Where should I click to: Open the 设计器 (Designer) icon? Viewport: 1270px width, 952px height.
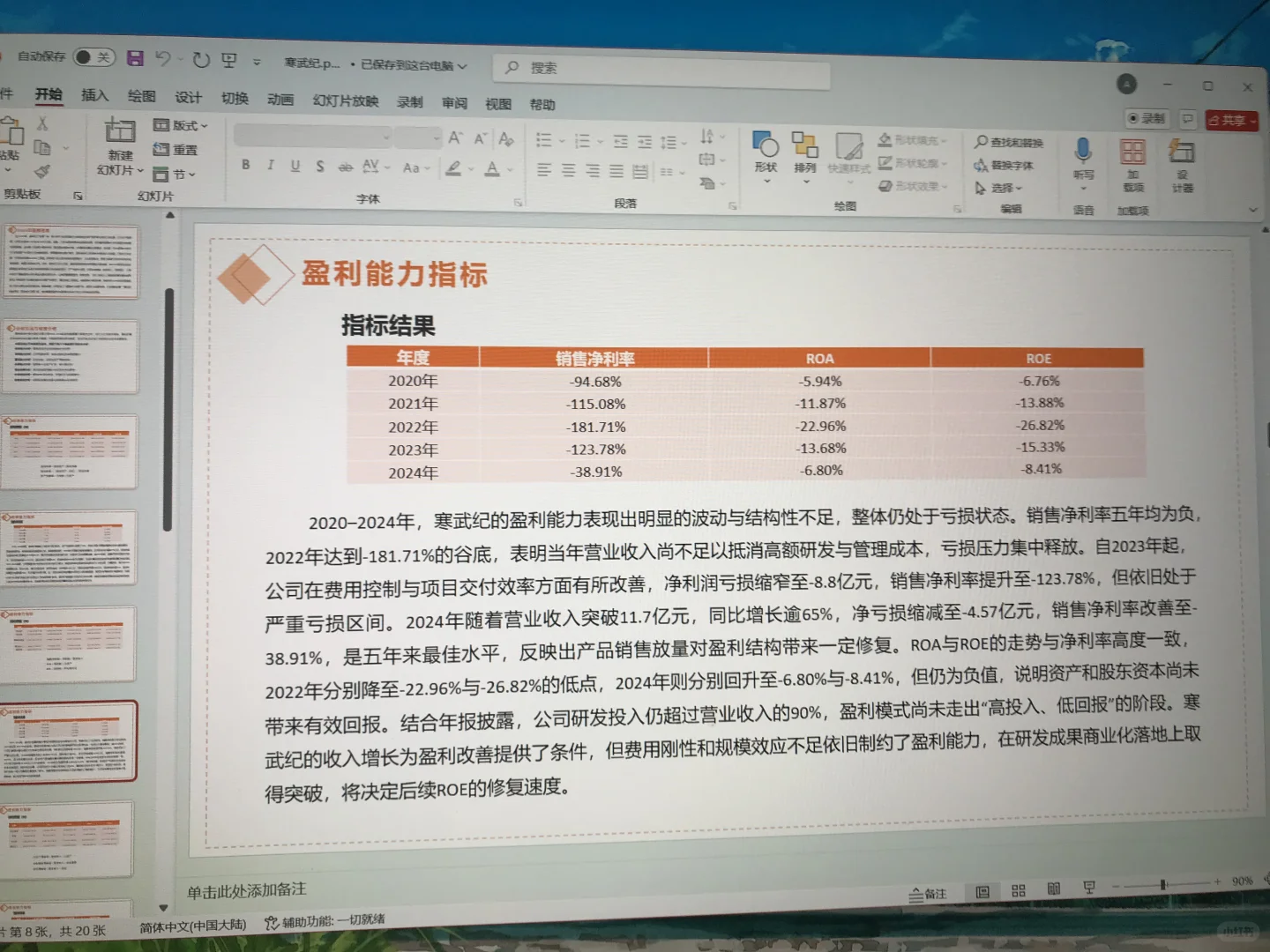(1181, 157)
